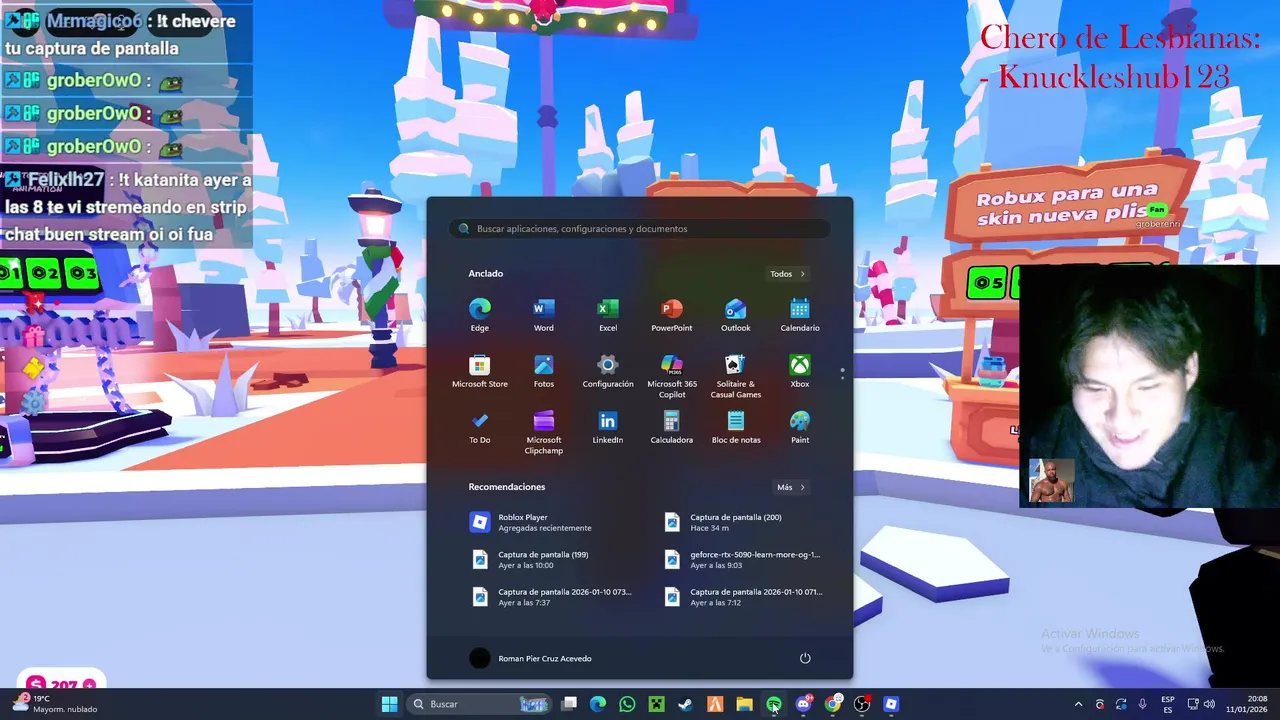Open Discord from the taskbar

(803, 704)
